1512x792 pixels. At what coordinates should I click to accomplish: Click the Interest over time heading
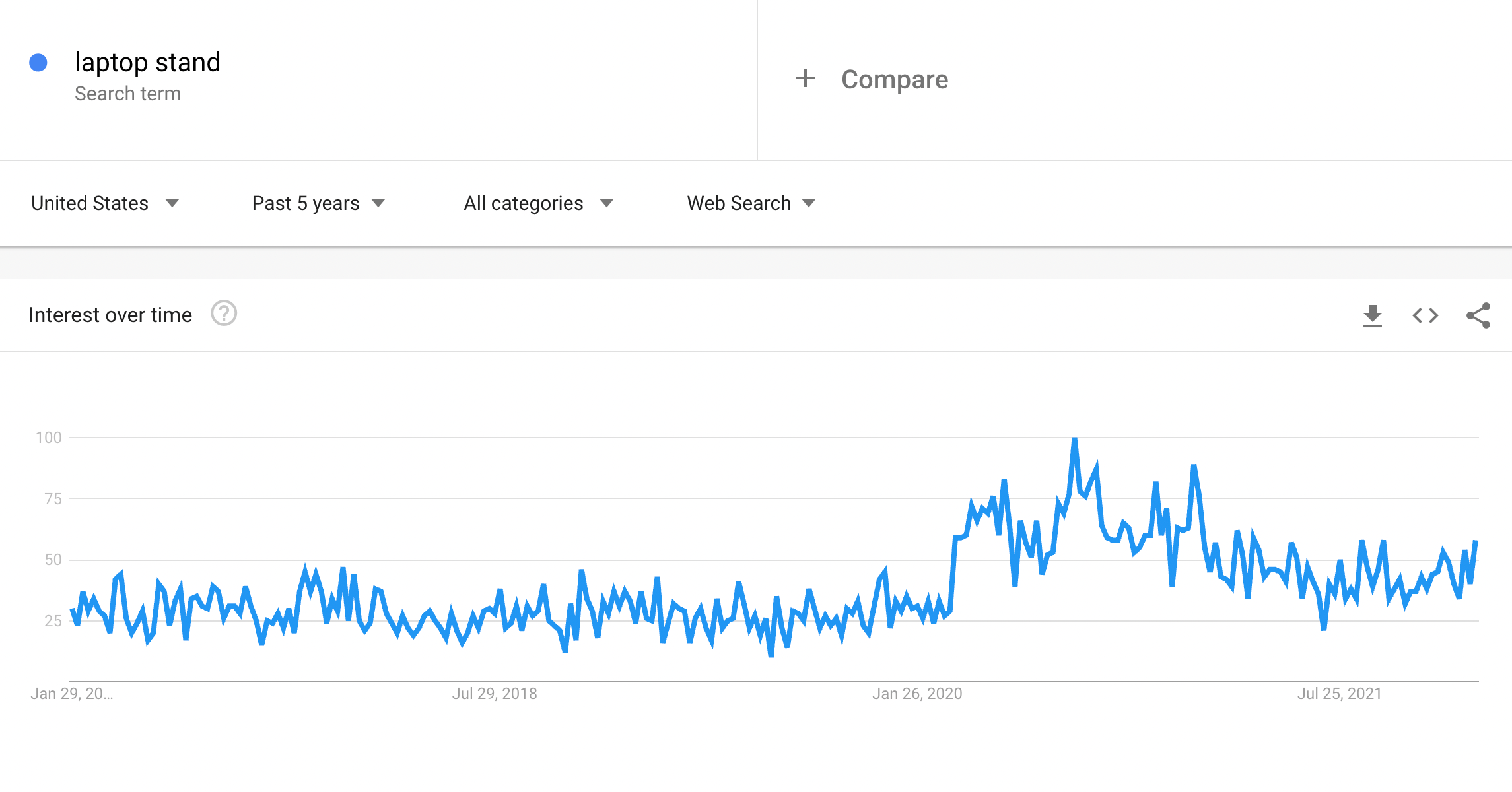pyautogui.click(x=110, y=315)
